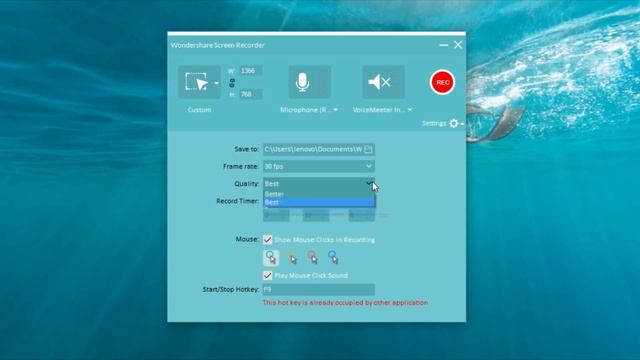
Task: Open the capture area mode dropdown arrow
Action: click(x=216, y=83)
